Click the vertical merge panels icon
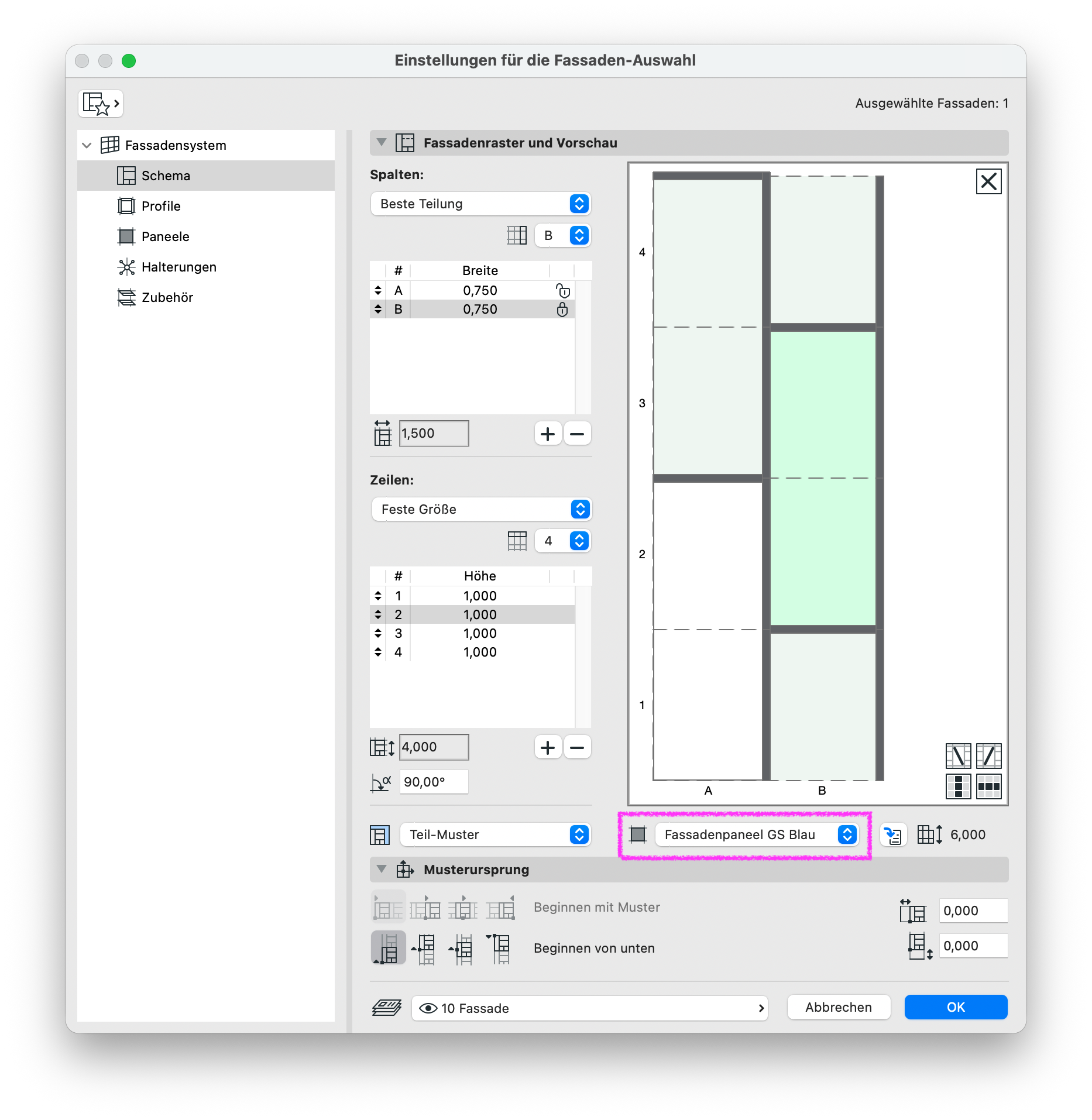Viewport: 1092px width, 1120px height. tap(959, 786)
